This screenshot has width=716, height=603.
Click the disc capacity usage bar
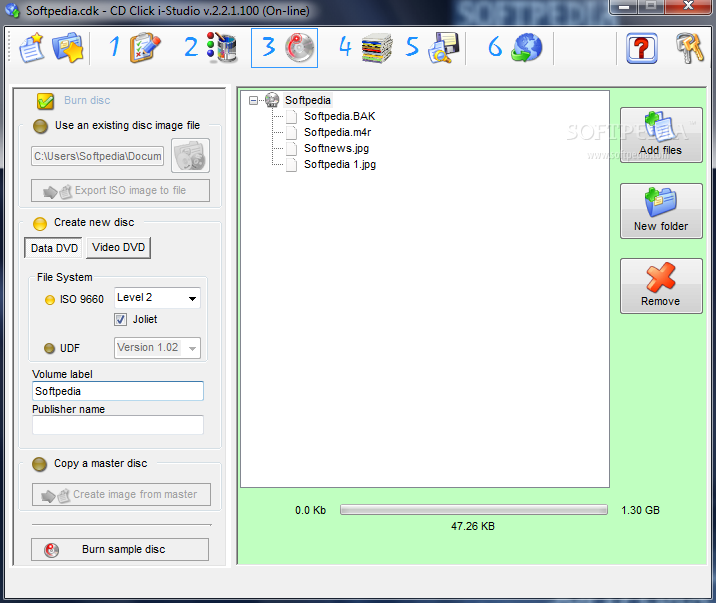pyautogui.click(x=474, y=510)
